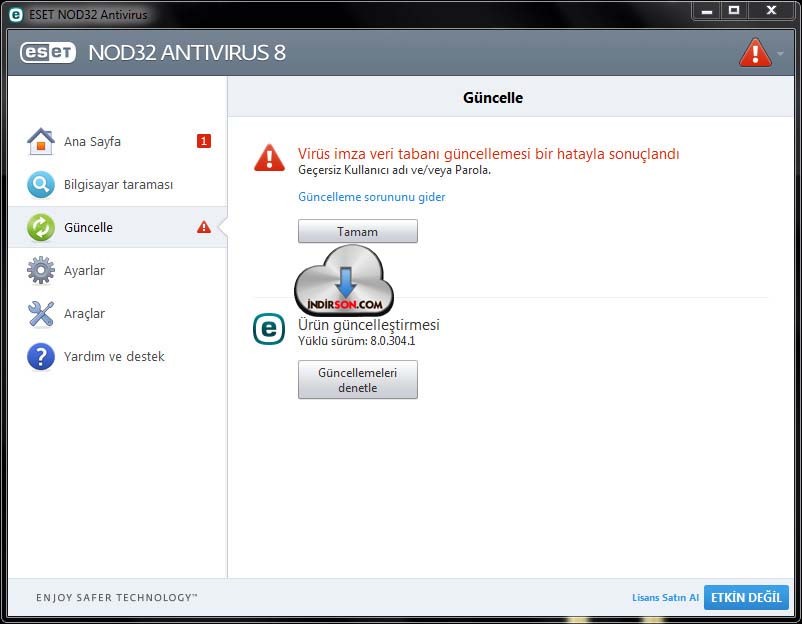Close the ESET NOD32 window
This screenshot has height=624, width=802.
771,11
